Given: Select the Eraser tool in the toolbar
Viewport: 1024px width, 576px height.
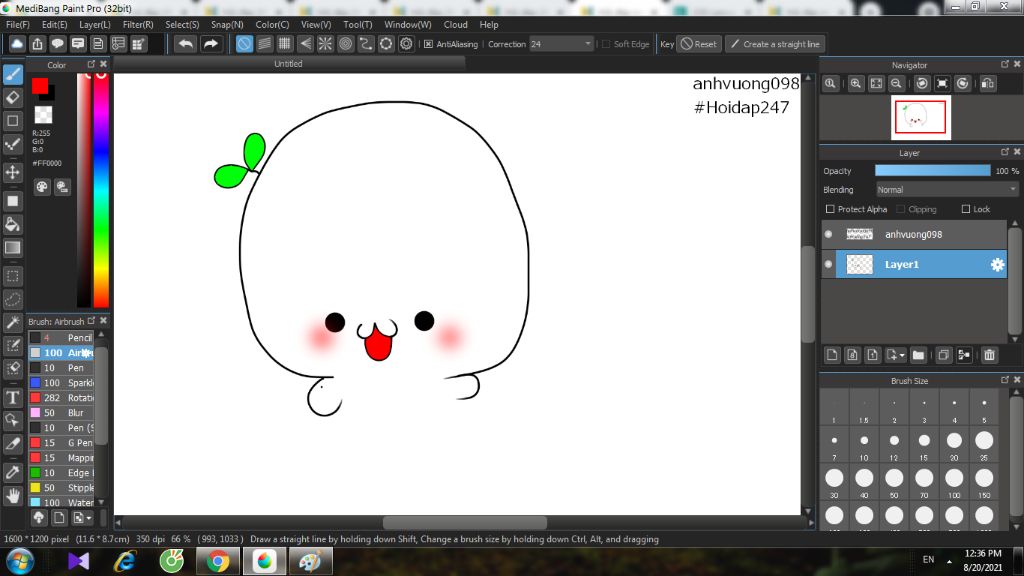Looking at the screenshot, I should click(x=13, y=97).
